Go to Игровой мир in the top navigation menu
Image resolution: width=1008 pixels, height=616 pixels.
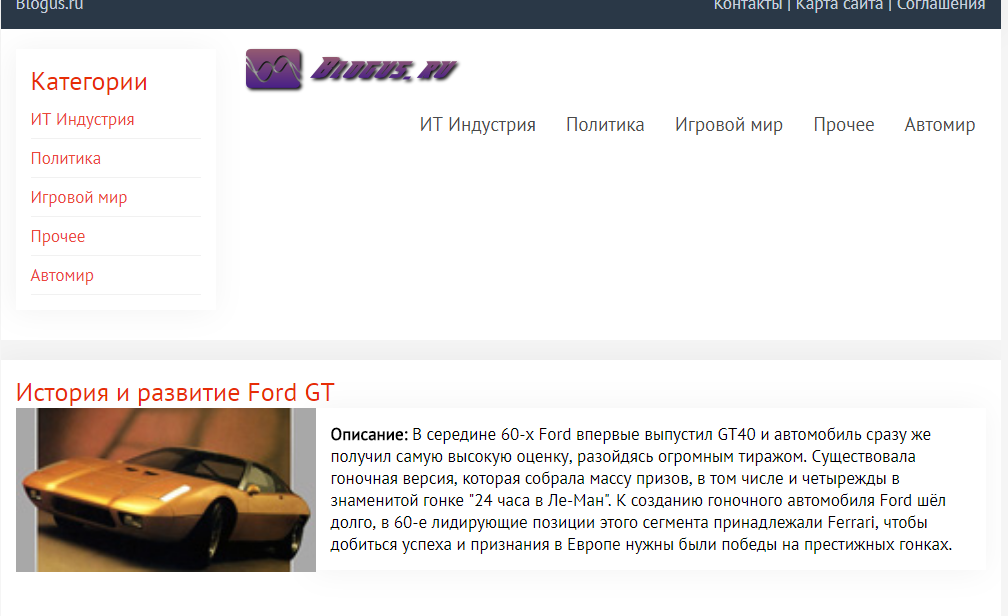(x=729, y=125)
